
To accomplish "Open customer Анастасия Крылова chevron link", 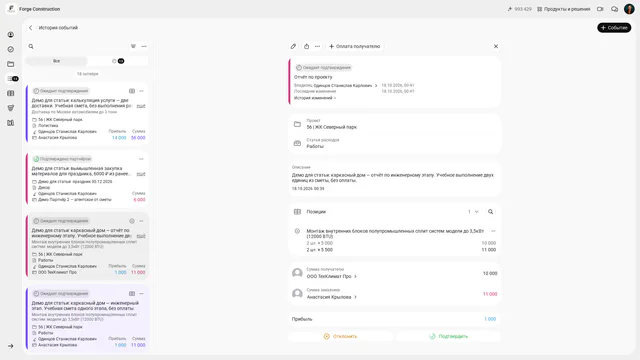I will (x=355, y=297).
